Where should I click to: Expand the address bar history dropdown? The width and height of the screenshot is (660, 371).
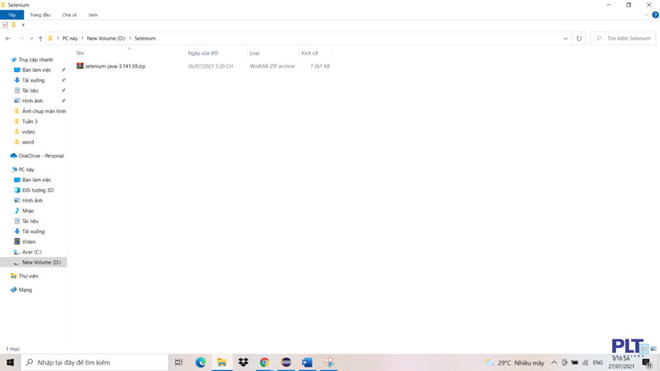(x=565, y=38)
